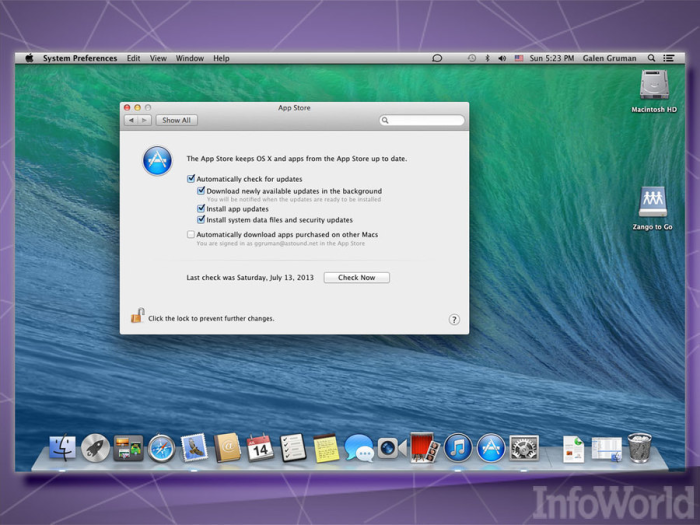The height and width of the screenshot is (525, 700).
Task: Uncheck Automatically check for updates
Action: tap(191, 179)
